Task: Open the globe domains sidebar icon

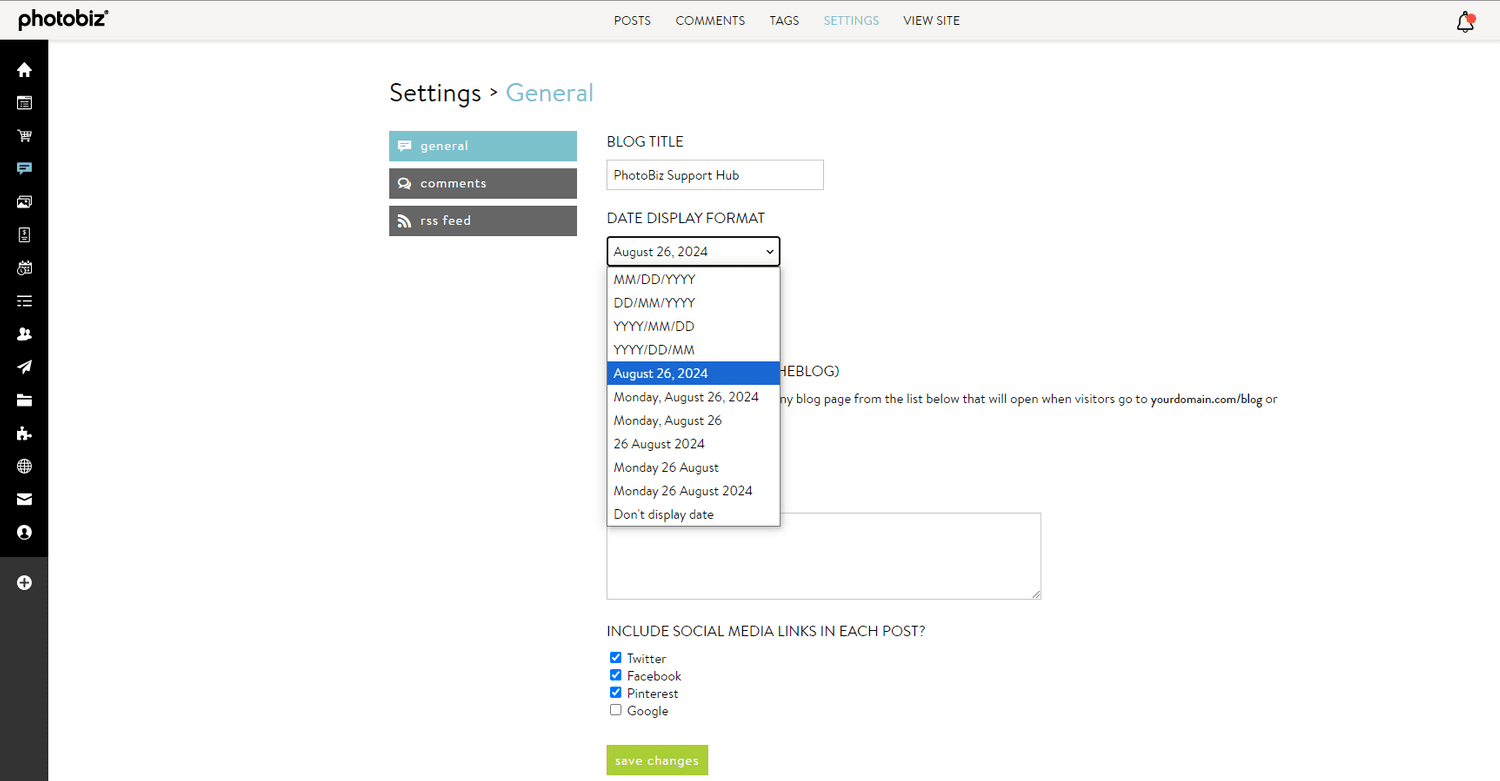Action: [x=24, y=466]
